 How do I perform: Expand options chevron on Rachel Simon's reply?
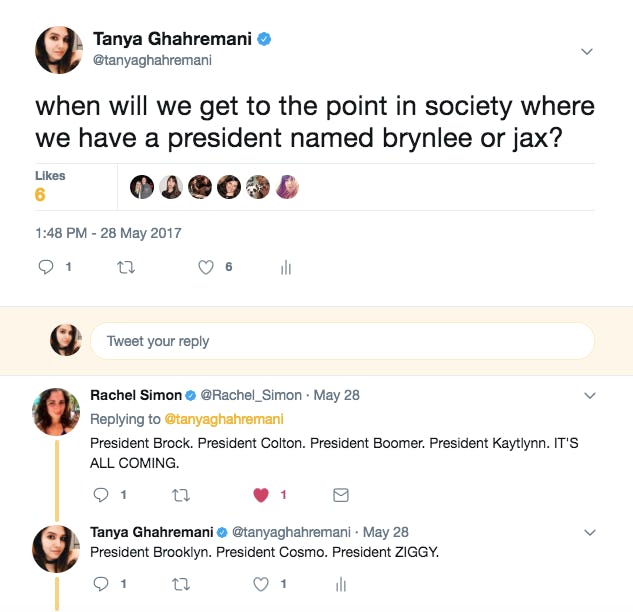(x=590, y=396)
